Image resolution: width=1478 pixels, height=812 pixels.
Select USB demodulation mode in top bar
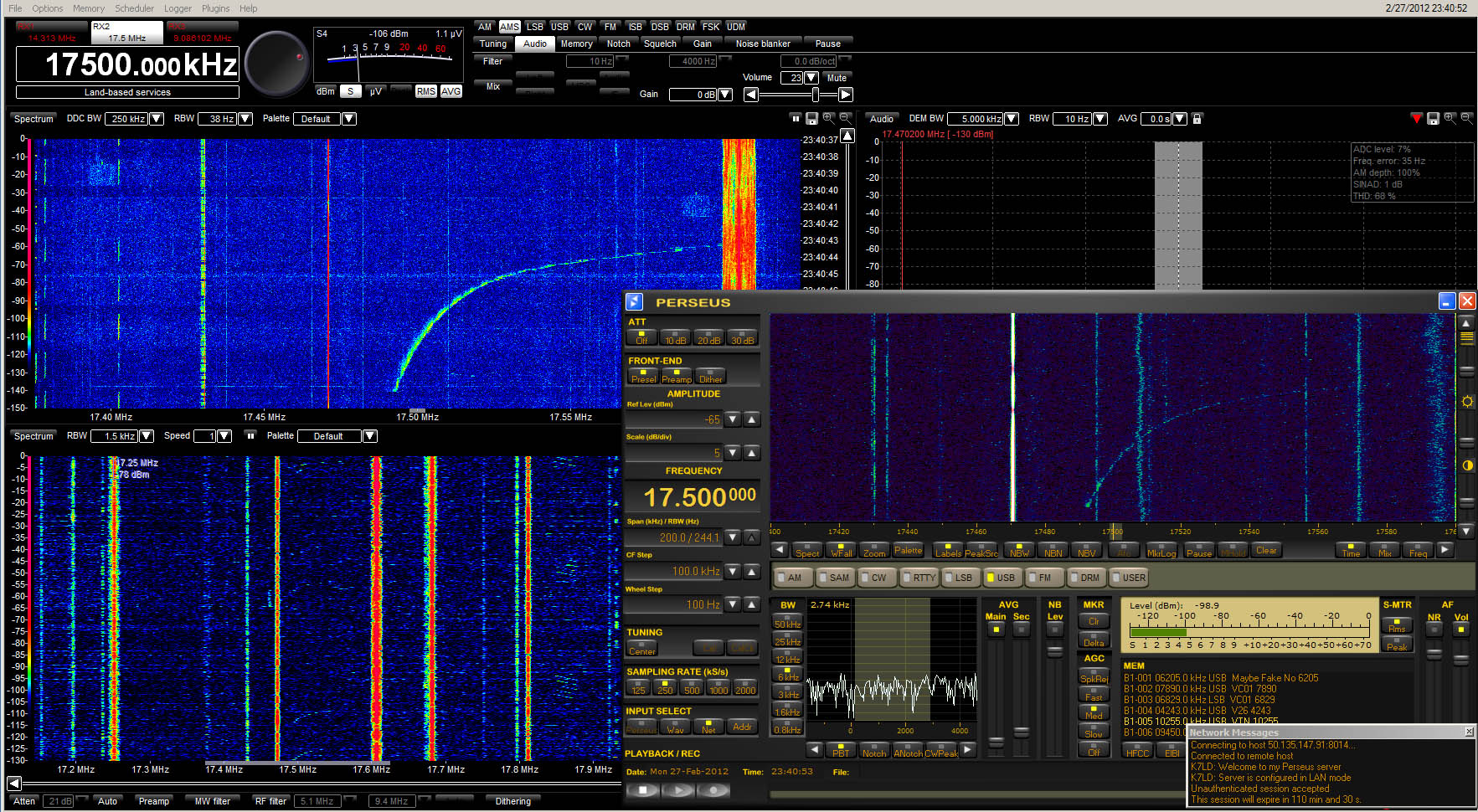click(559, 27)
